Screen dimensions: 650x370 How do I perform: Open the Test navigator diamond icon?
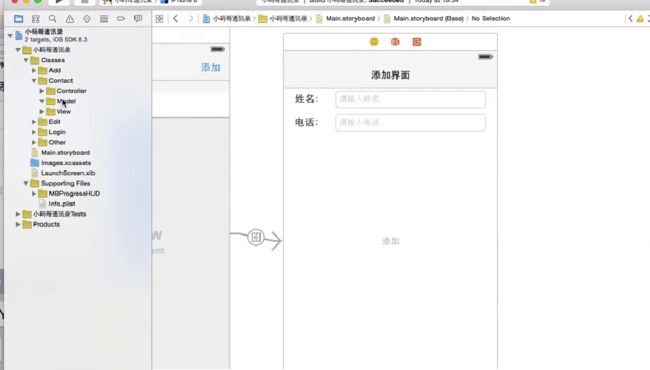[87, 19]
